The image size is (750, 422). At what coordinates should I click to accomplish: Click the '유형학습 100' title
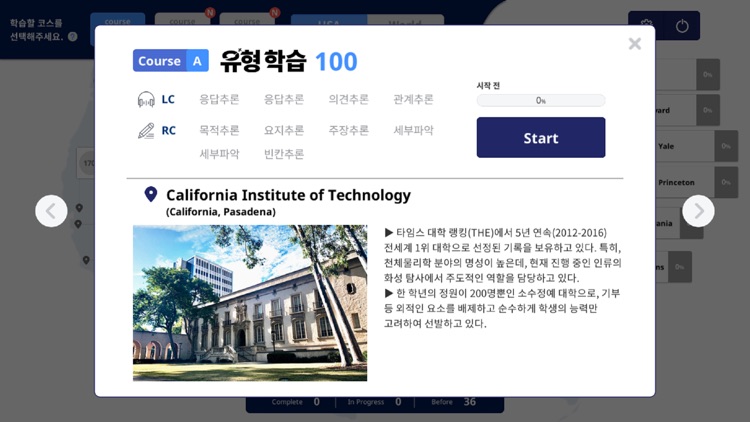288,61
